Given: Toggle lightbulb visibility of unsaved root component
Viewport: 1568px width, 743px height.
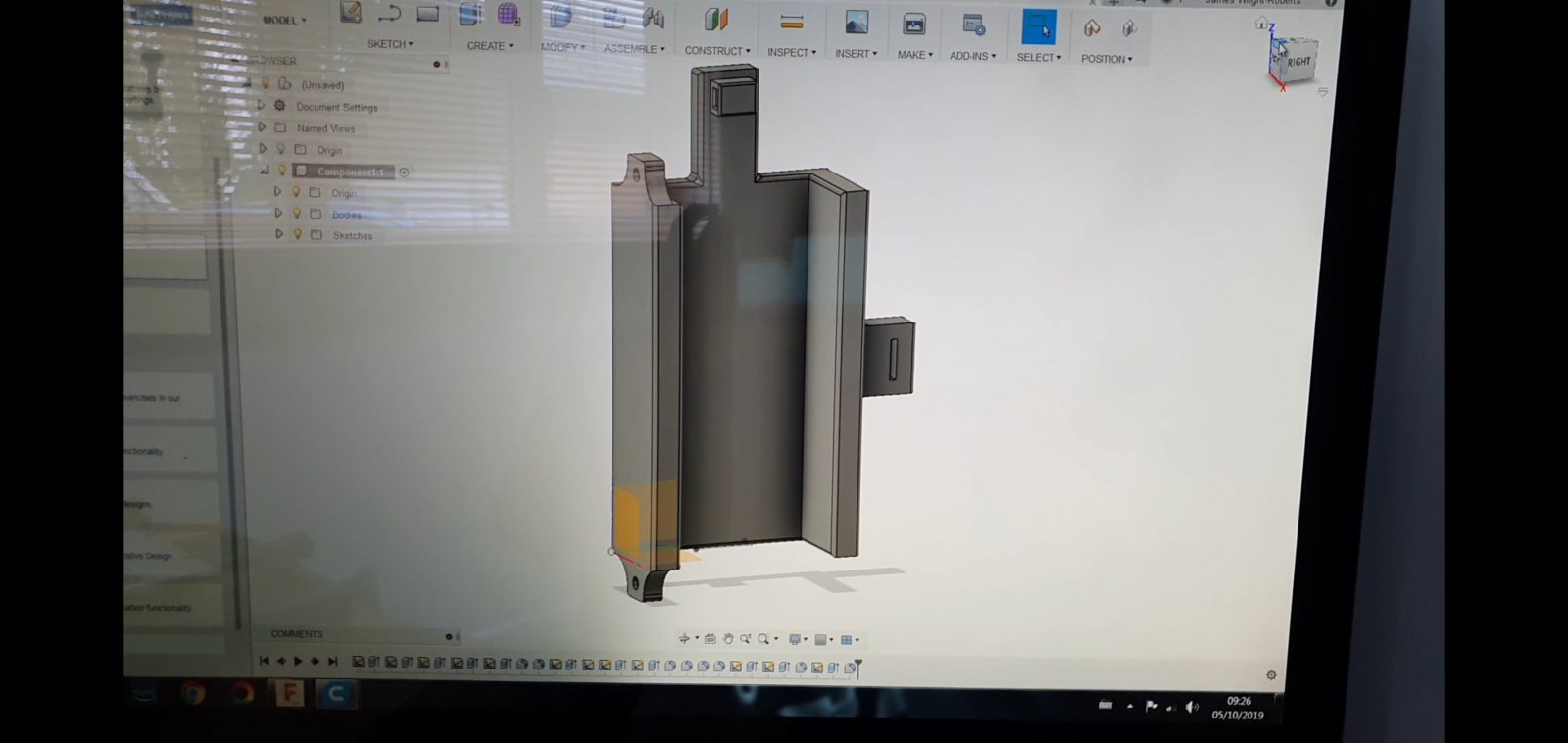Looking at the screenshot, I should tap(265, 84).
